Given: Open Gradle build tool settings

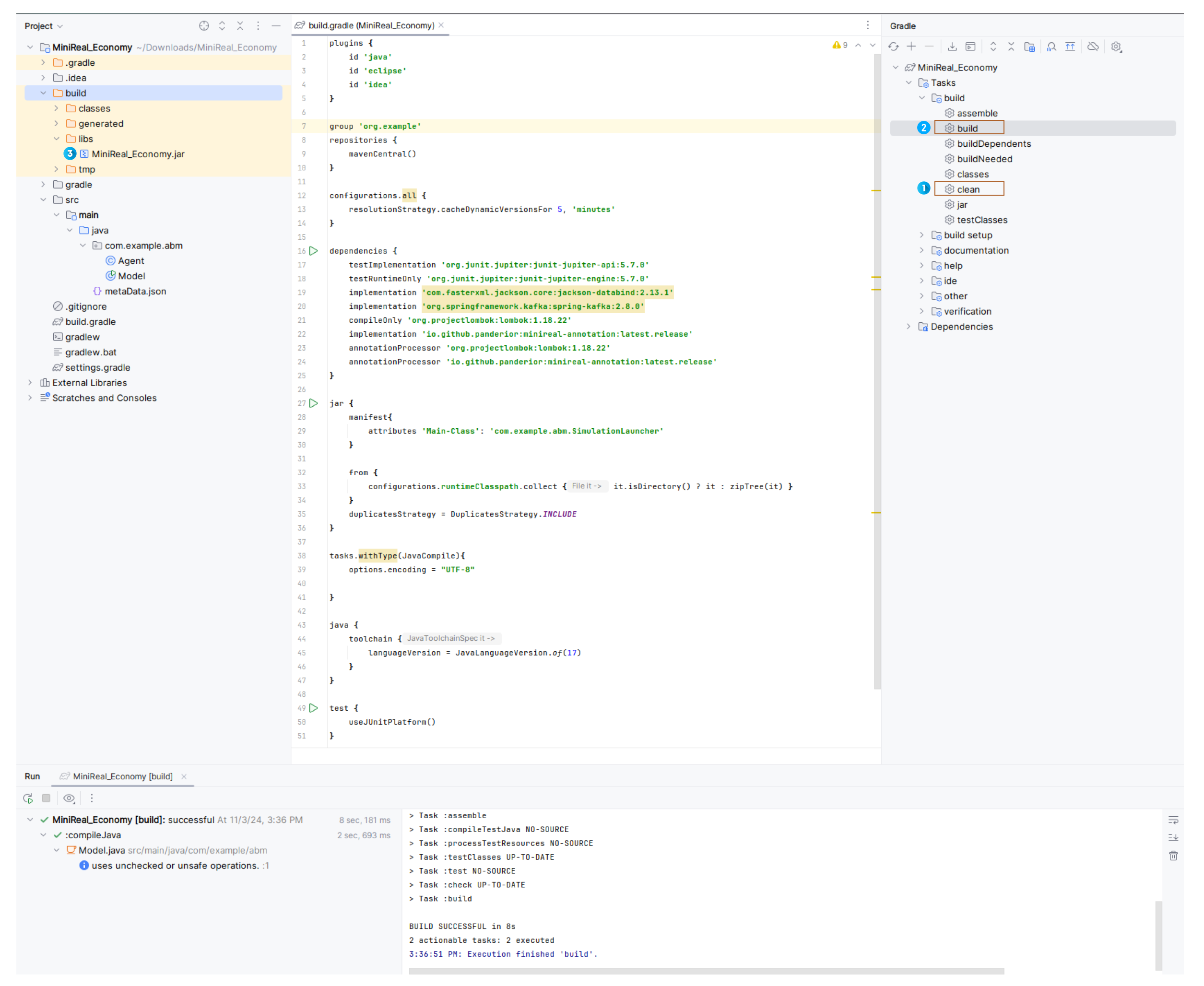Looking at the screenshot, I should tap(1117, 47).
